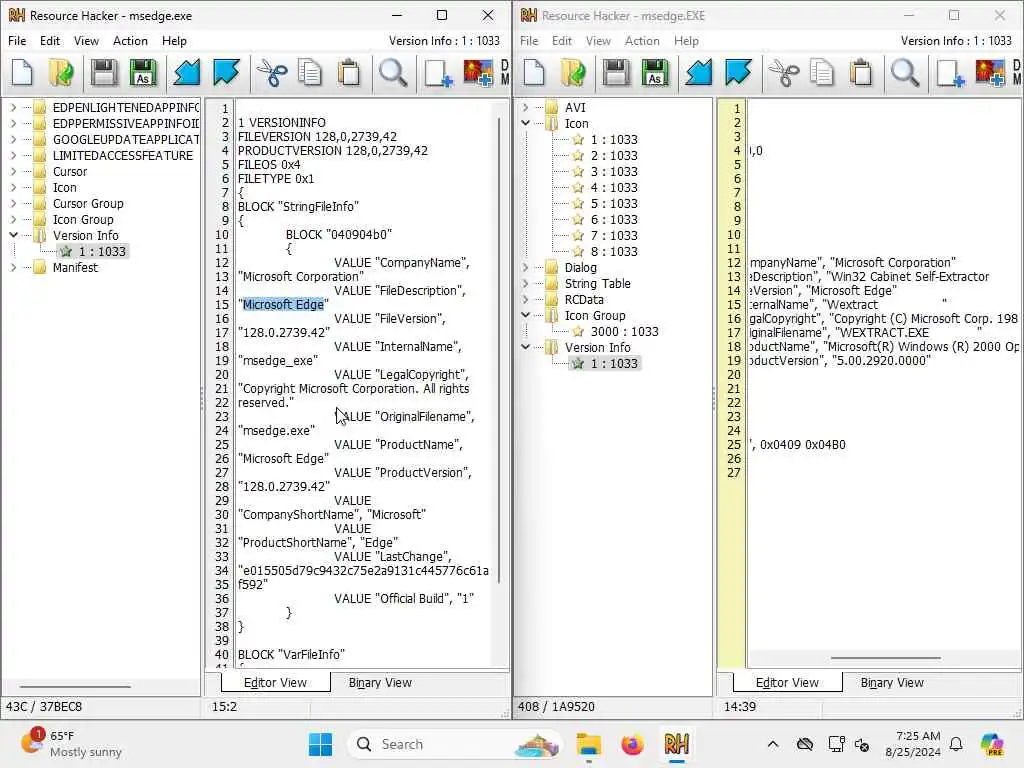Click Save icon in msedge.EXE right window

616,72
